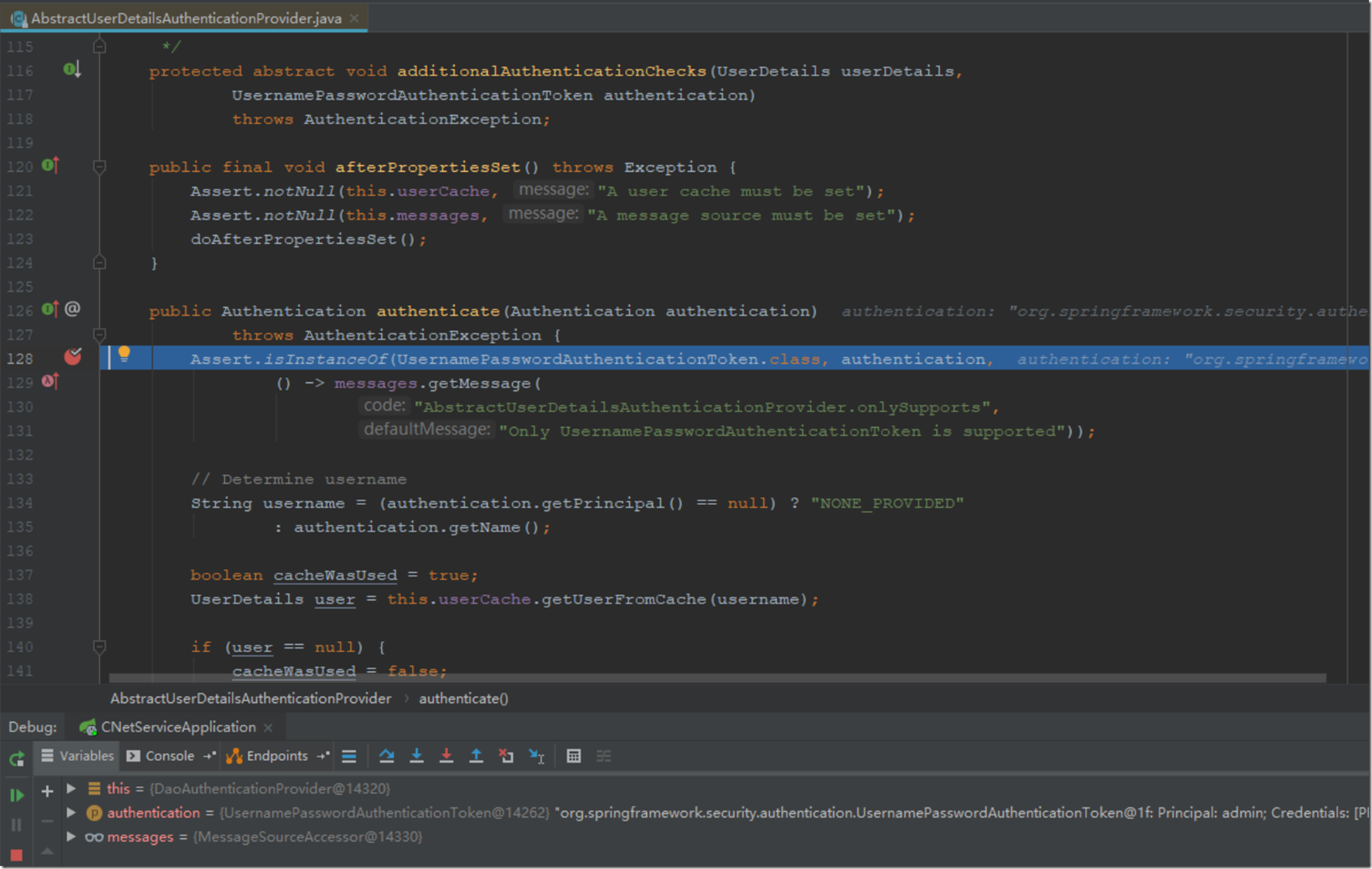This screenshot has width=1372, height=869.
Task: Click additionalAuthenticationChecks method name
Action: (552, 71)
